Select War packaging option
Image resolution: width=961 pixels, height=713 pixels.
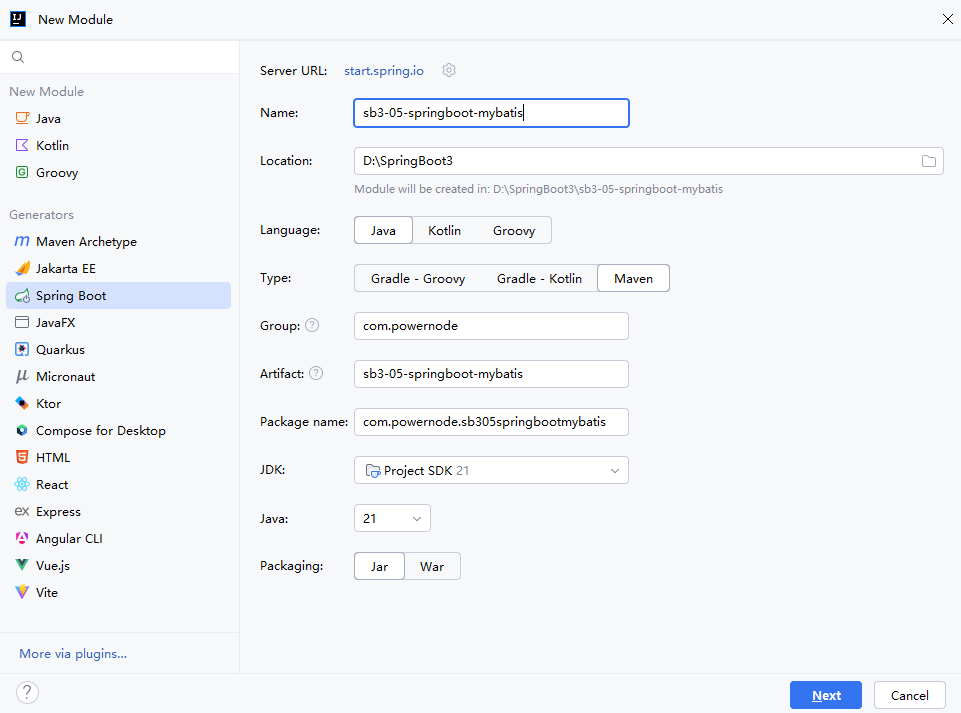click(x=432, y=566)
